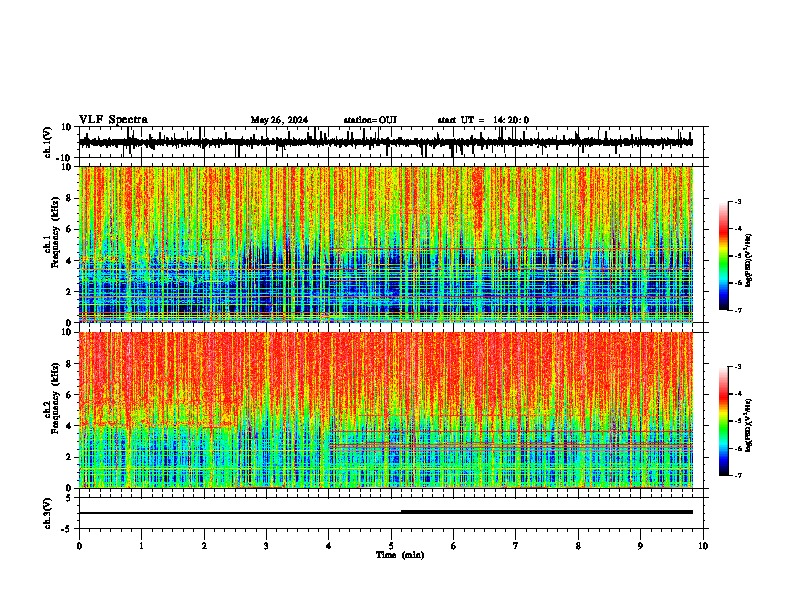Click the ch.3 '-5' tick label
Image resolution: width=792 pixels, height=612 pixels.
pos(67,529)
